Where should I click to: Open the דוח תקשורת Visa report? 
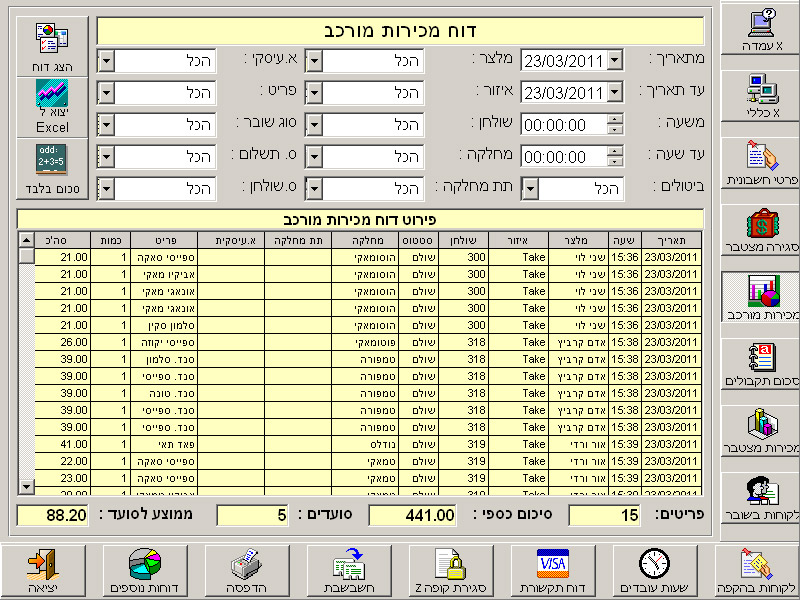(551, 571)
